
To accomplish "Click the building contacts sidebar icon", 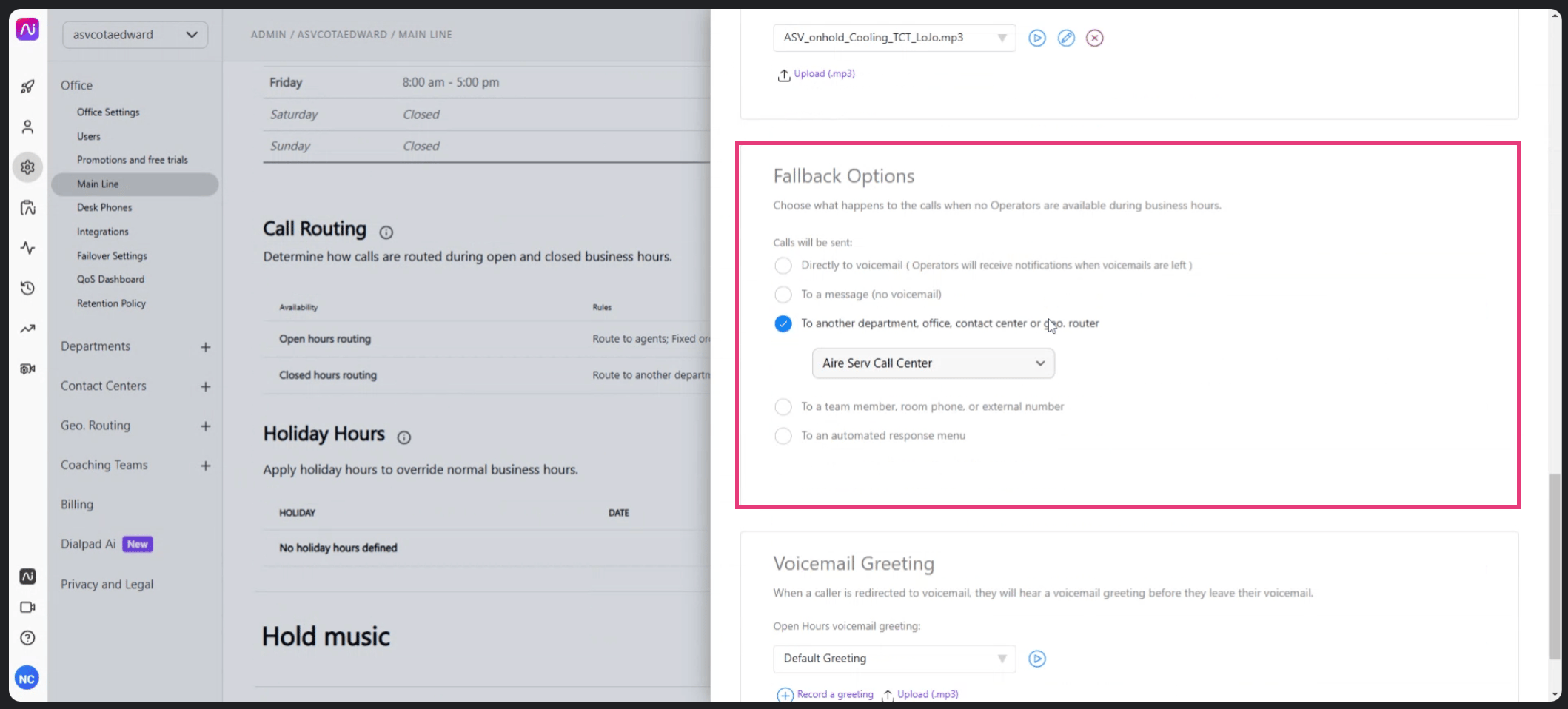I will [x=27, y=207].
